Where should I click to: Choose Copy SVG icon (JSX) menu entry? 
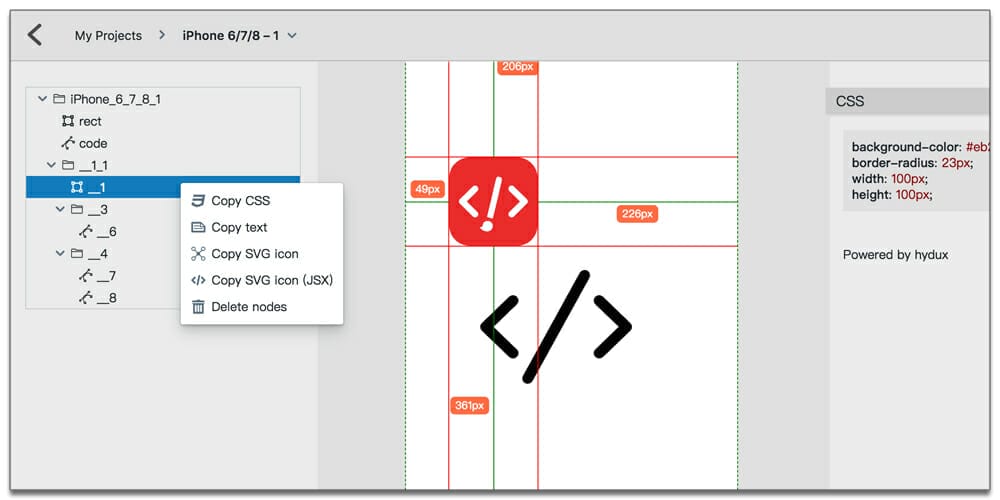(271, 280)
